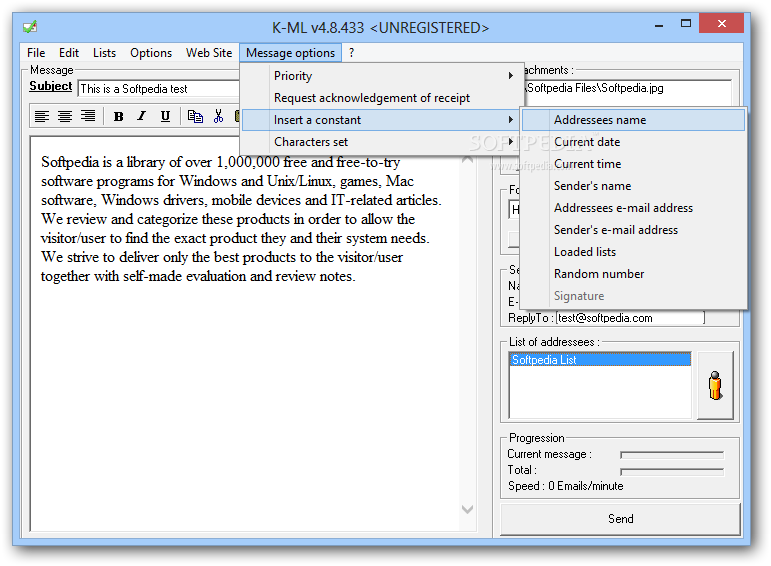This screenshot has height=566, width=771.
Task: Insert Addressees e-mail address constant
Action: tap(633, 208)
